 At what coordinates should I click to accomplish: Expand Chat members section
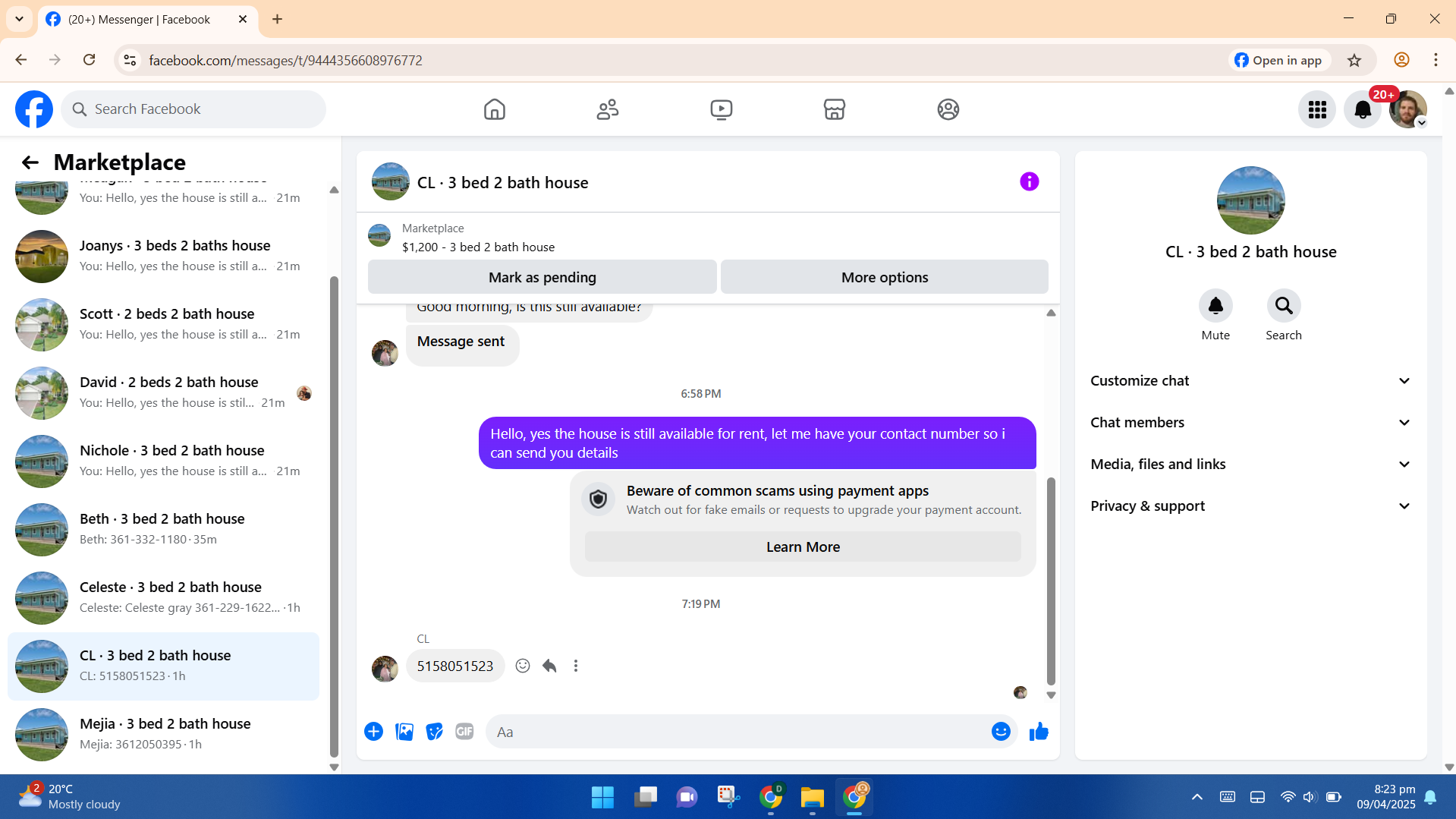1250,423
